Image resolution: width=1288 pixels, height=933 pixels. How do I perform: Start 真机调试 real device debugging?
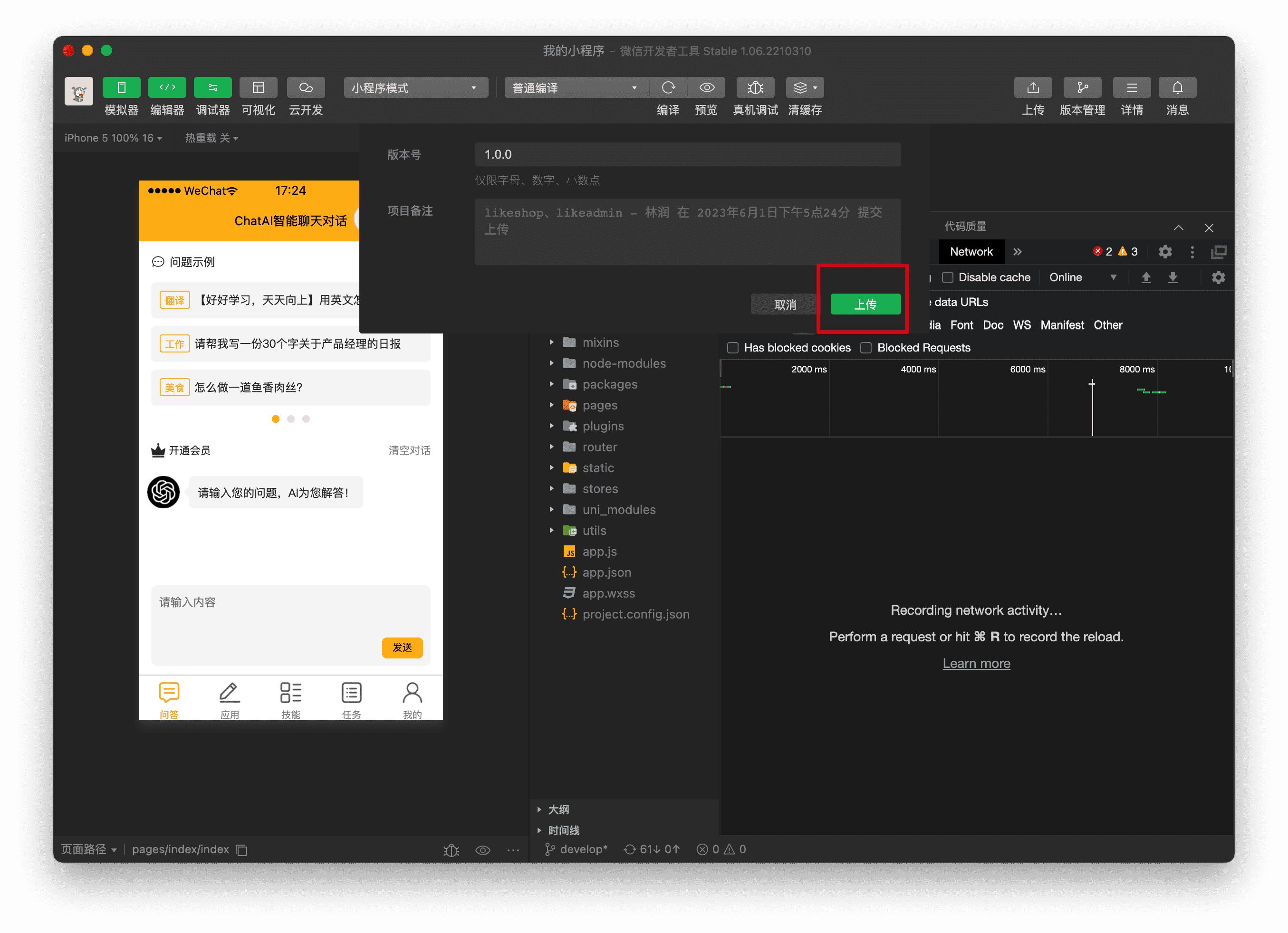pyautogui.click(x=755, y=87)
